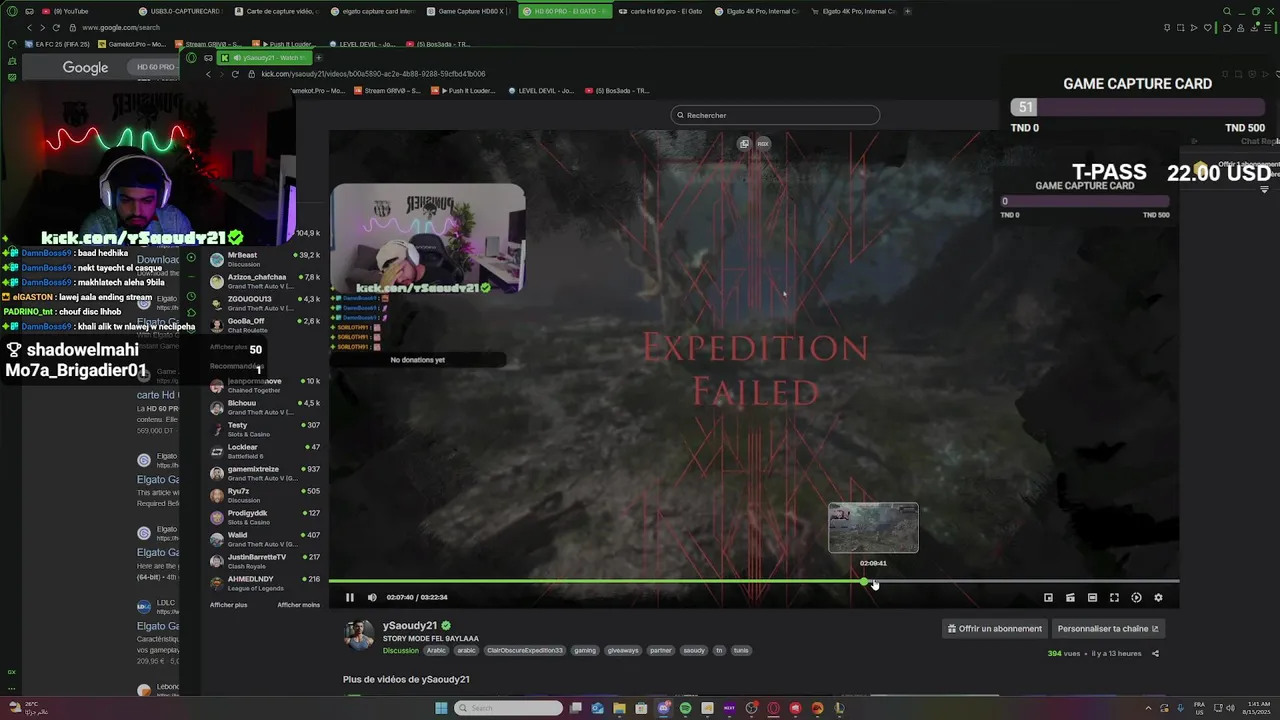
Task: Expand sidebar with bottom Afficher plus
Action: [228, 605]
